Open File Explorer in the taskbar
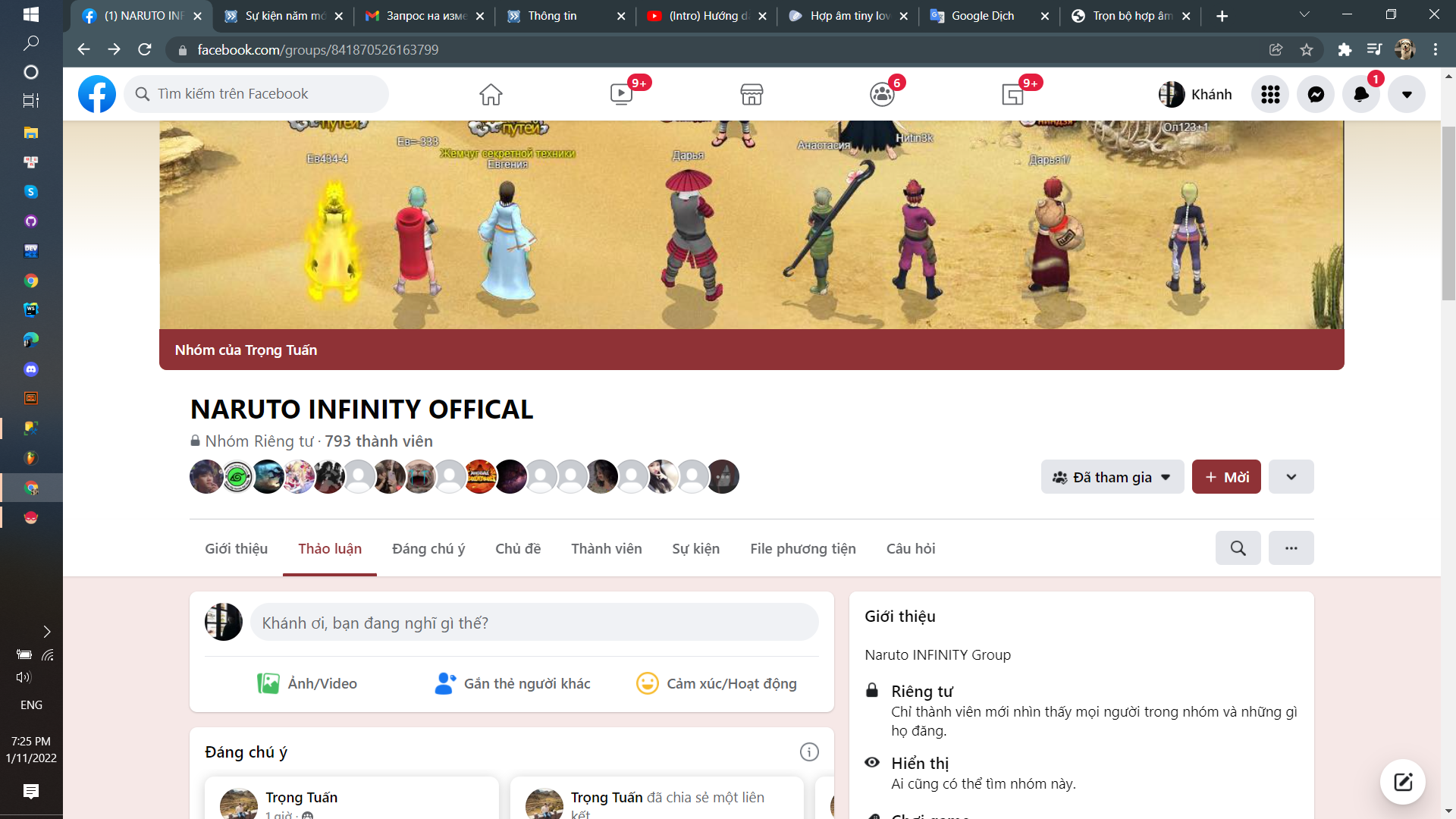Image resolution: width=1456 pixels, height=819 pixels. tap(31, 133)
